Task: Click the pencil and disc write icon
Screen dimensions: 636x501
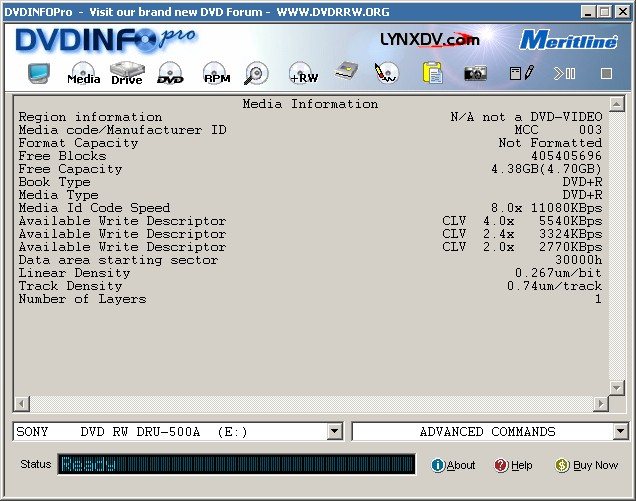Action: tap(386, 73)
